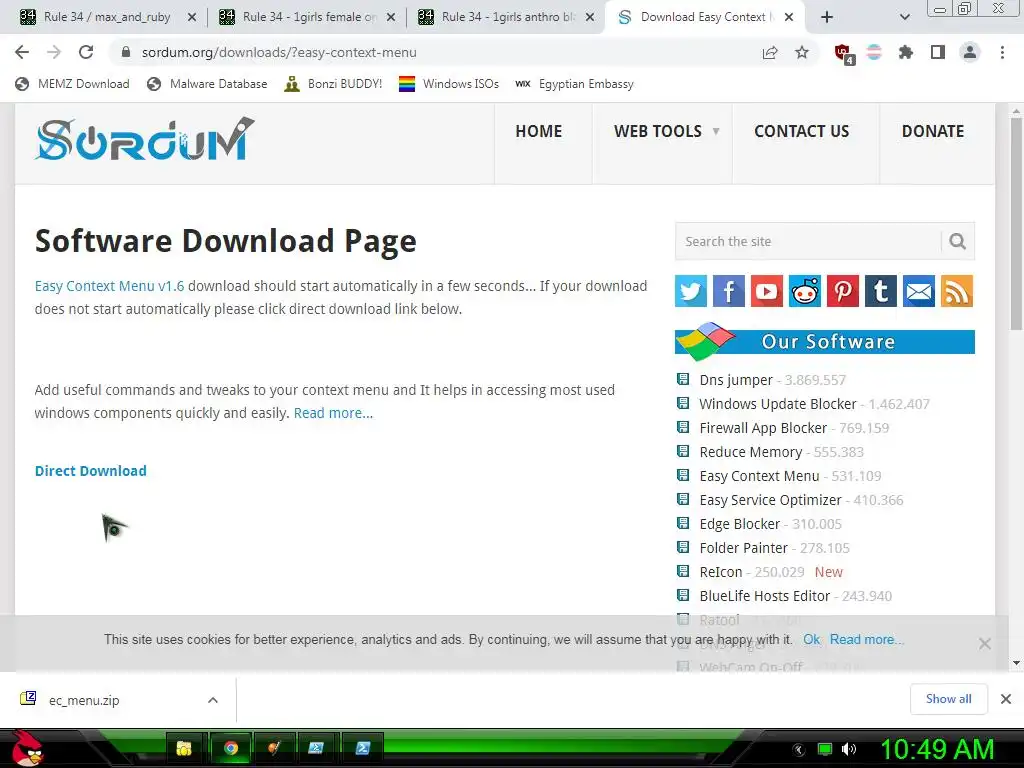This screenshot has height=768, width=1024.
Task: Open the HOME nav menu item
Action: (539, 131)
